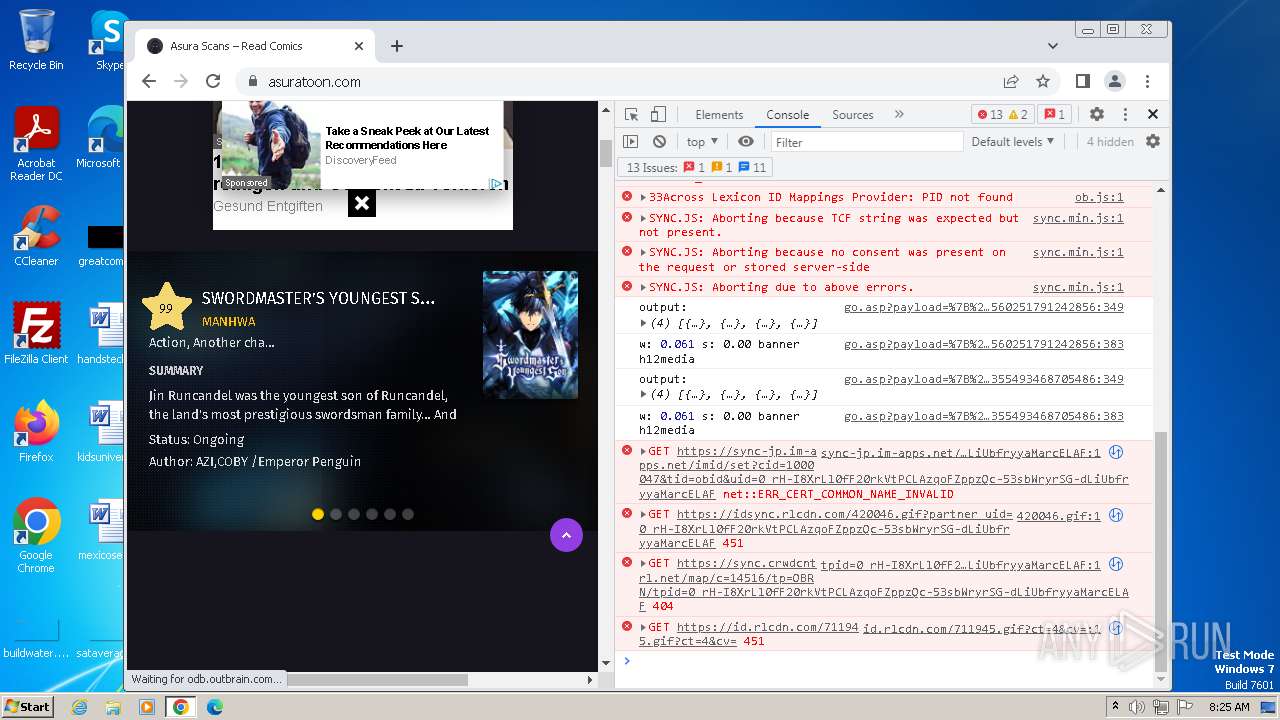1280x720 pixels.
Task: Select the first yellow slider dot
Action: [x=318, y=514]
